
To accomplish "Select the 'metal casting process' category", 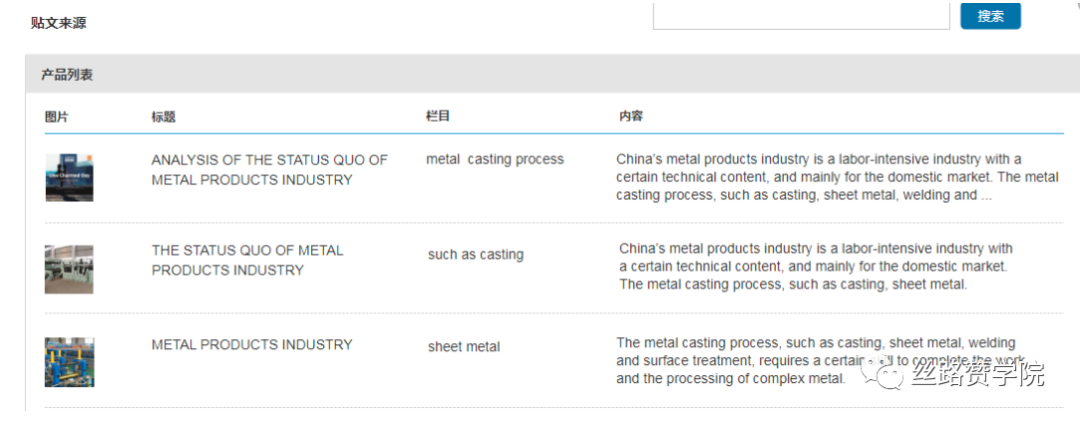I will (x=495, y=159).
